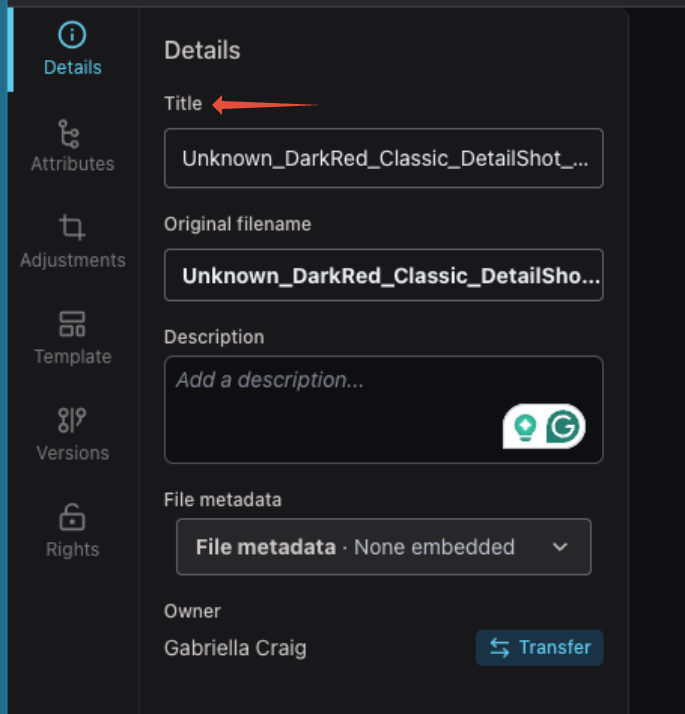Click the owner name Gabriella Craig
The width and height of the screenshot is (685, 714).
[x=235, y=648]
